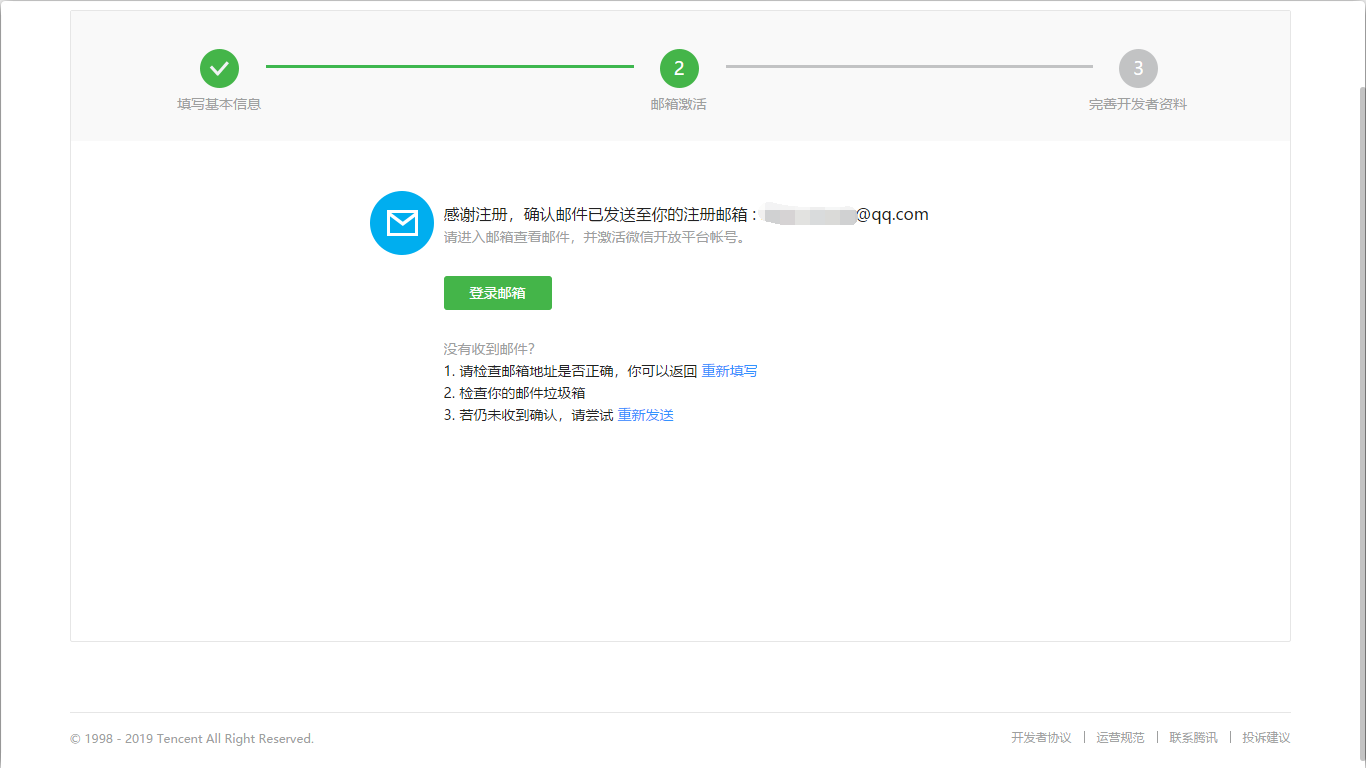The height and width of the screenshot is (768, 1366).
Task: Select step 2 邮箱激活 circle icon
Action: (679, 70)
